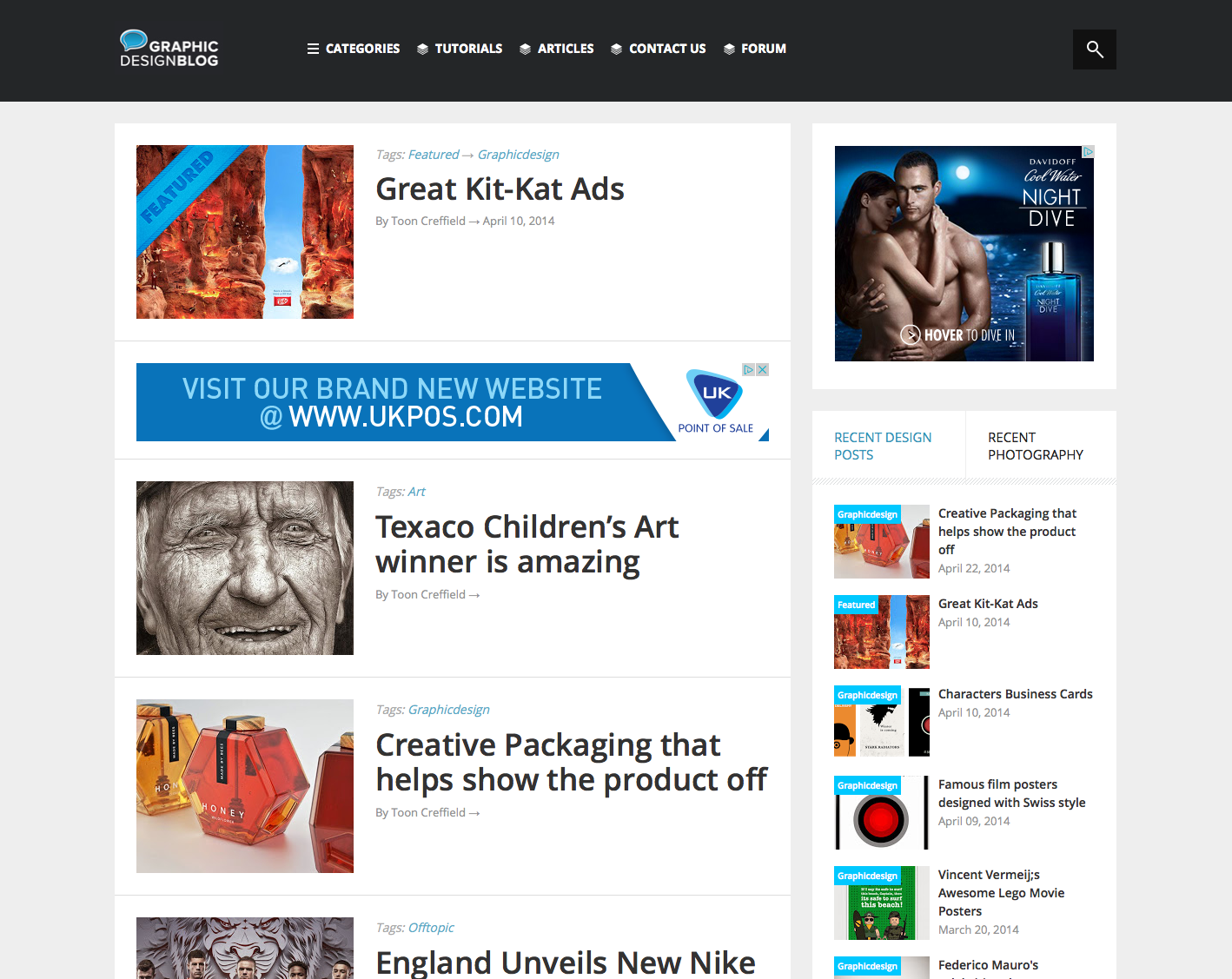Click sidebar honey packaging thumbnail
This screenshot has height=979, width=1232.
click(x=882, y=542)
